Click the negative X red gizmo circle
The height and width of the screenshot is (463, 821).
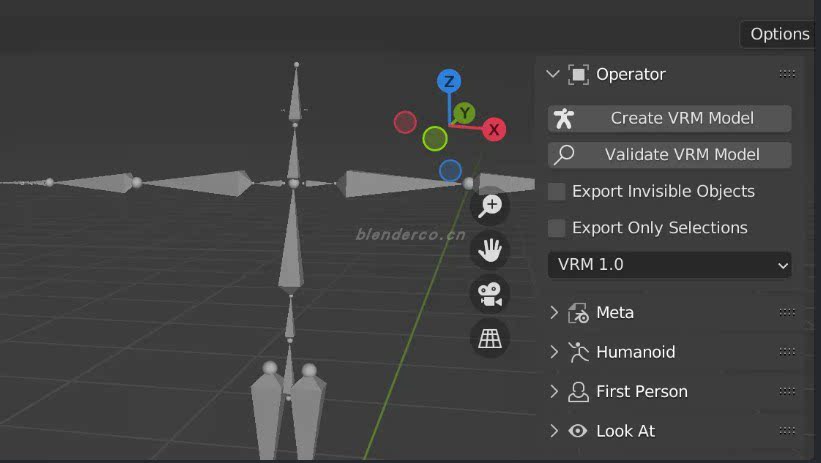(405, 123)
